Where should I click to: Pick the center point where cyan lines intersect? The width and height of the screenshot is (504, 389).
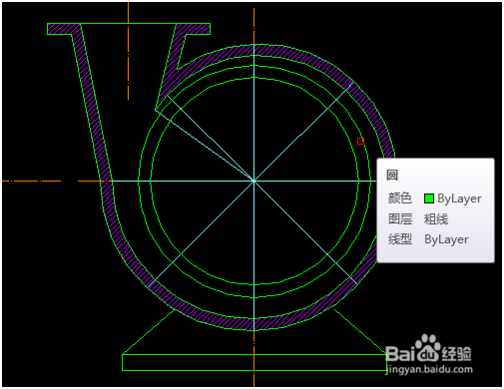click(254, 181)
